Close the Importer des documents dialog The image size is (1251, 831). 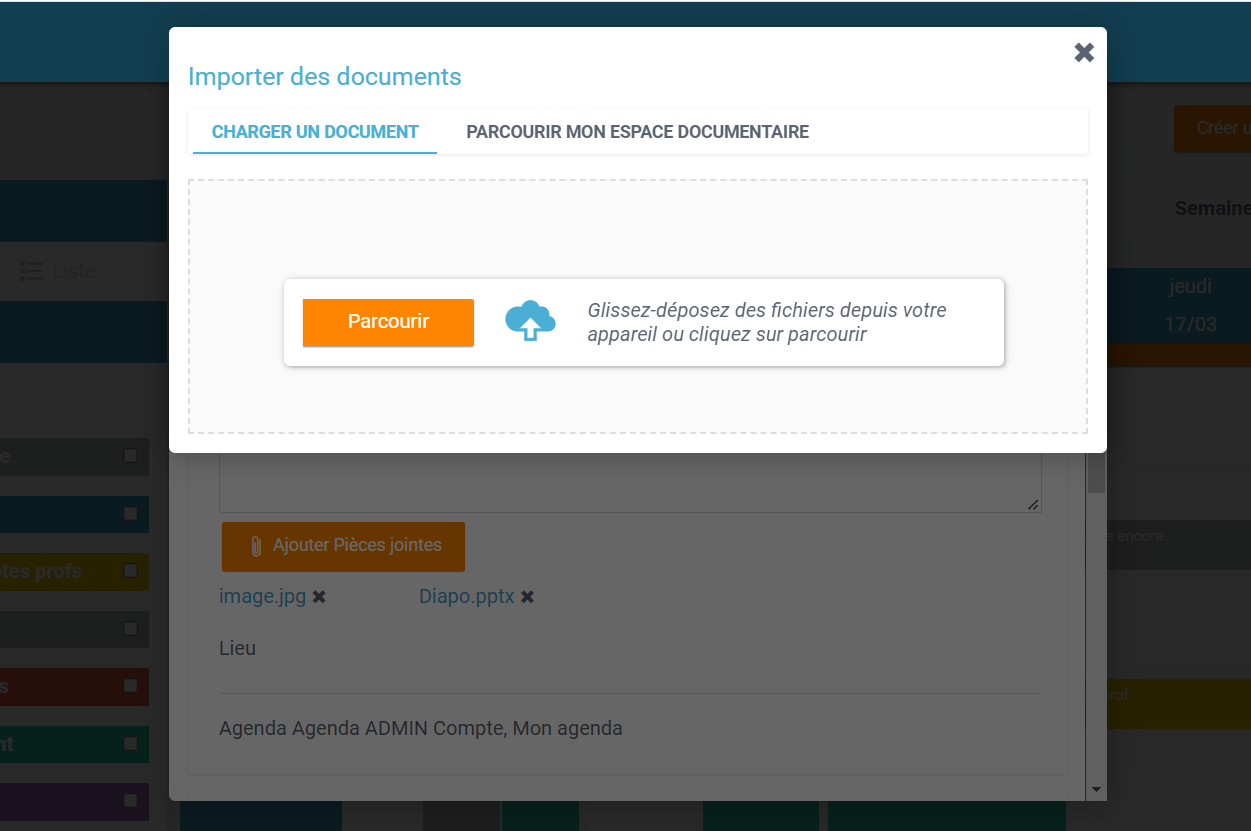click(1084, 53)
